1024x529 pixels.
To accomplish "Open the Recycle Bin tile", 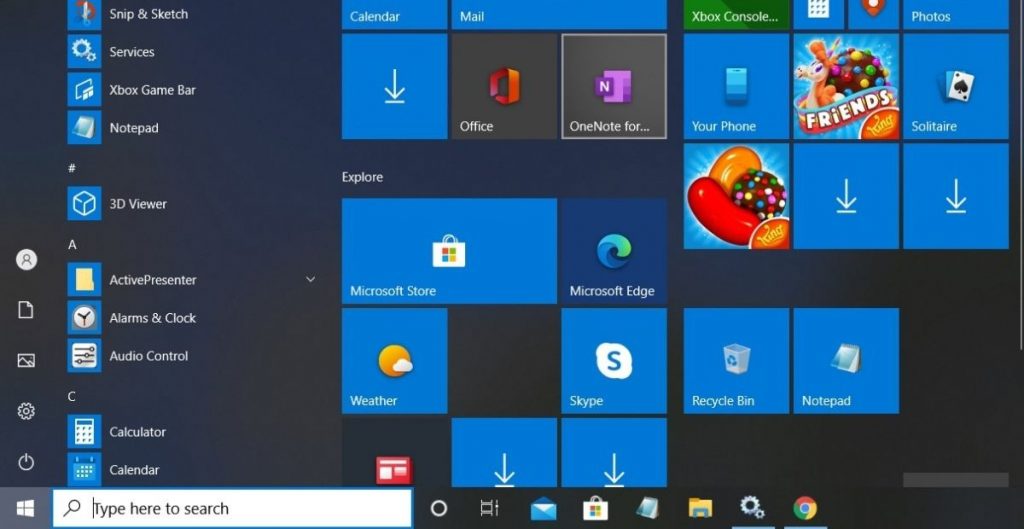I will 736,361.
